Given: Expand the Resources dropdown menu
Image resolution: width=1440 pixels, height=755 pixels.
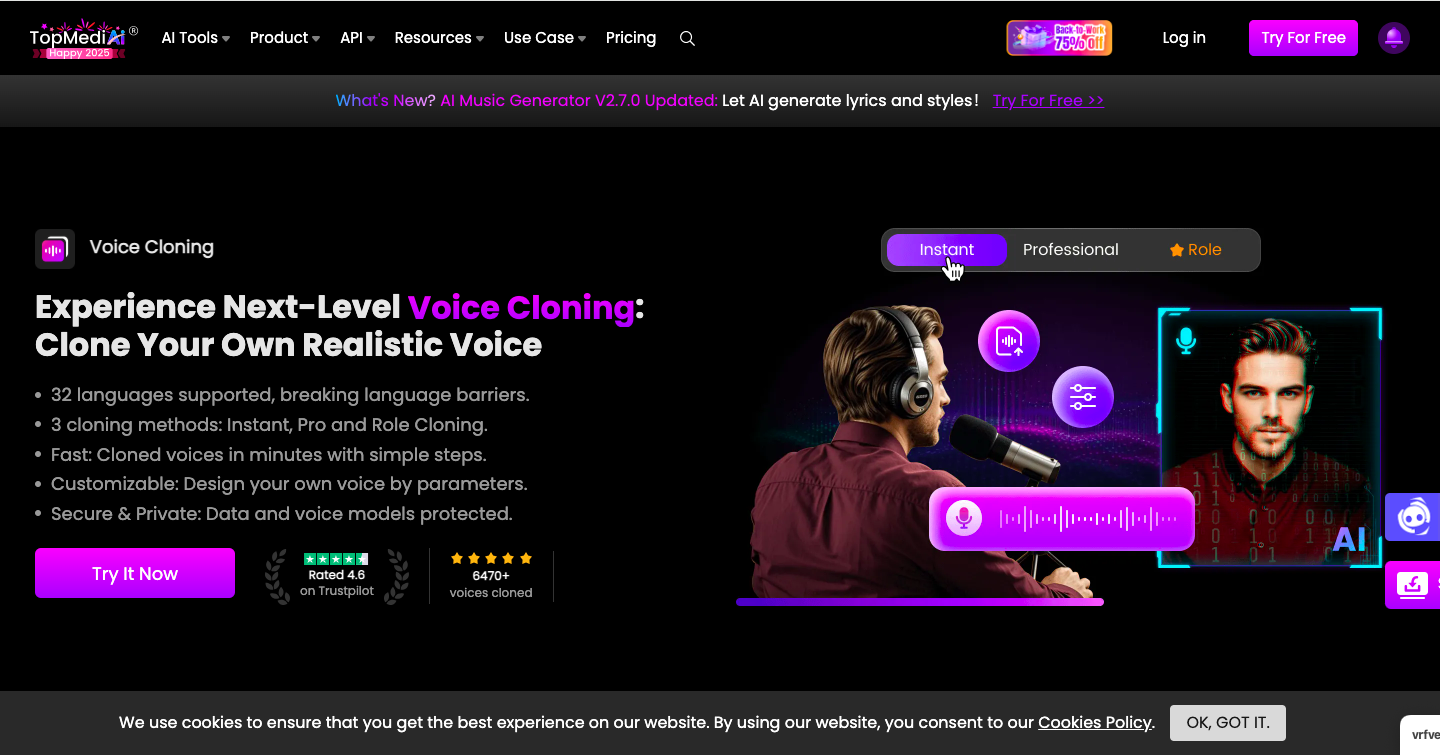Looking at the screenshot, I should click(439, 38).
